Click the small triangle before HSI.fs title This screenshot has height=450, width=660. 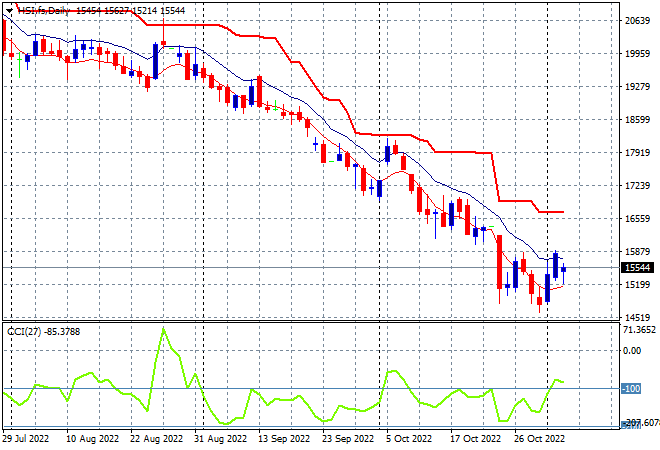(9, 11)
